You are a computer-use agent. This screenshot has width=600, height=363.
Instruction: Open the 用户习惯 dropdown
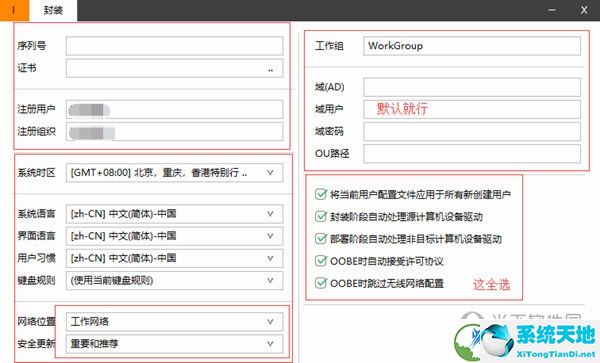tap(174, 258)
